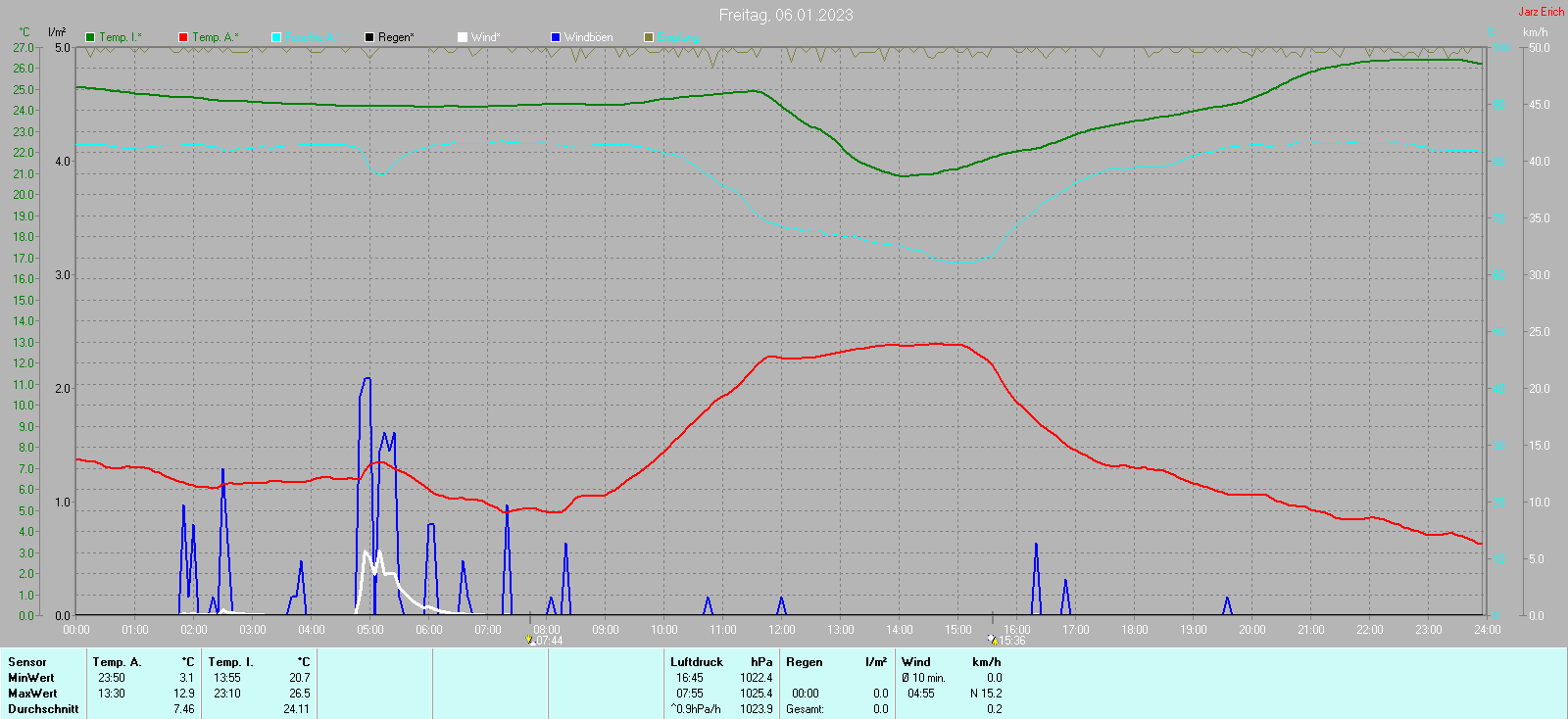Click the maximum pressure value '1025.4'
The width and height of the screenshot is (1568, 719).
click(x=757, y=694)
